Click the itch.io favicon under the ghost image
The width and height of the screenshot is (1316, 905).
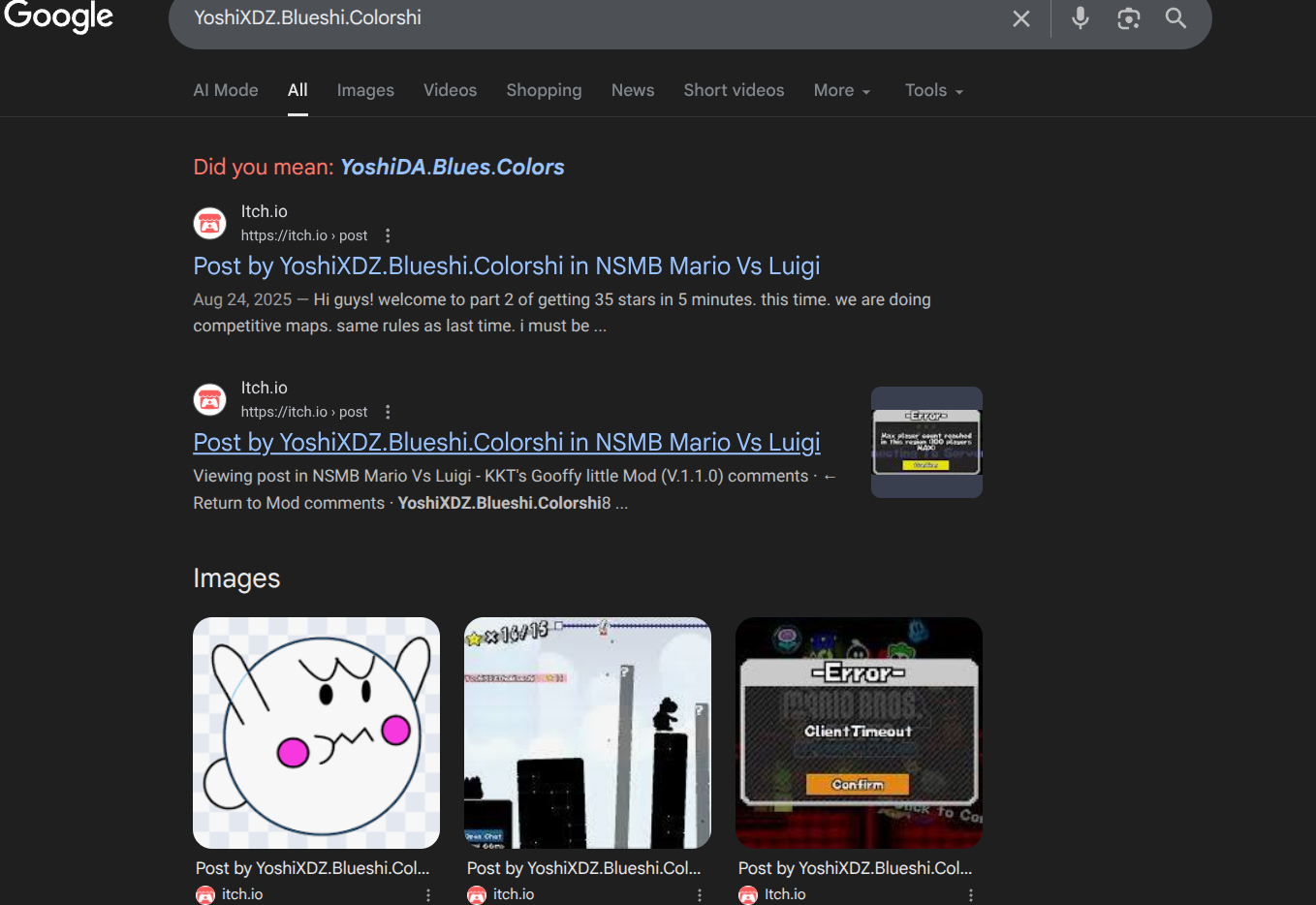pyautogui.click(x=205, y=895)
